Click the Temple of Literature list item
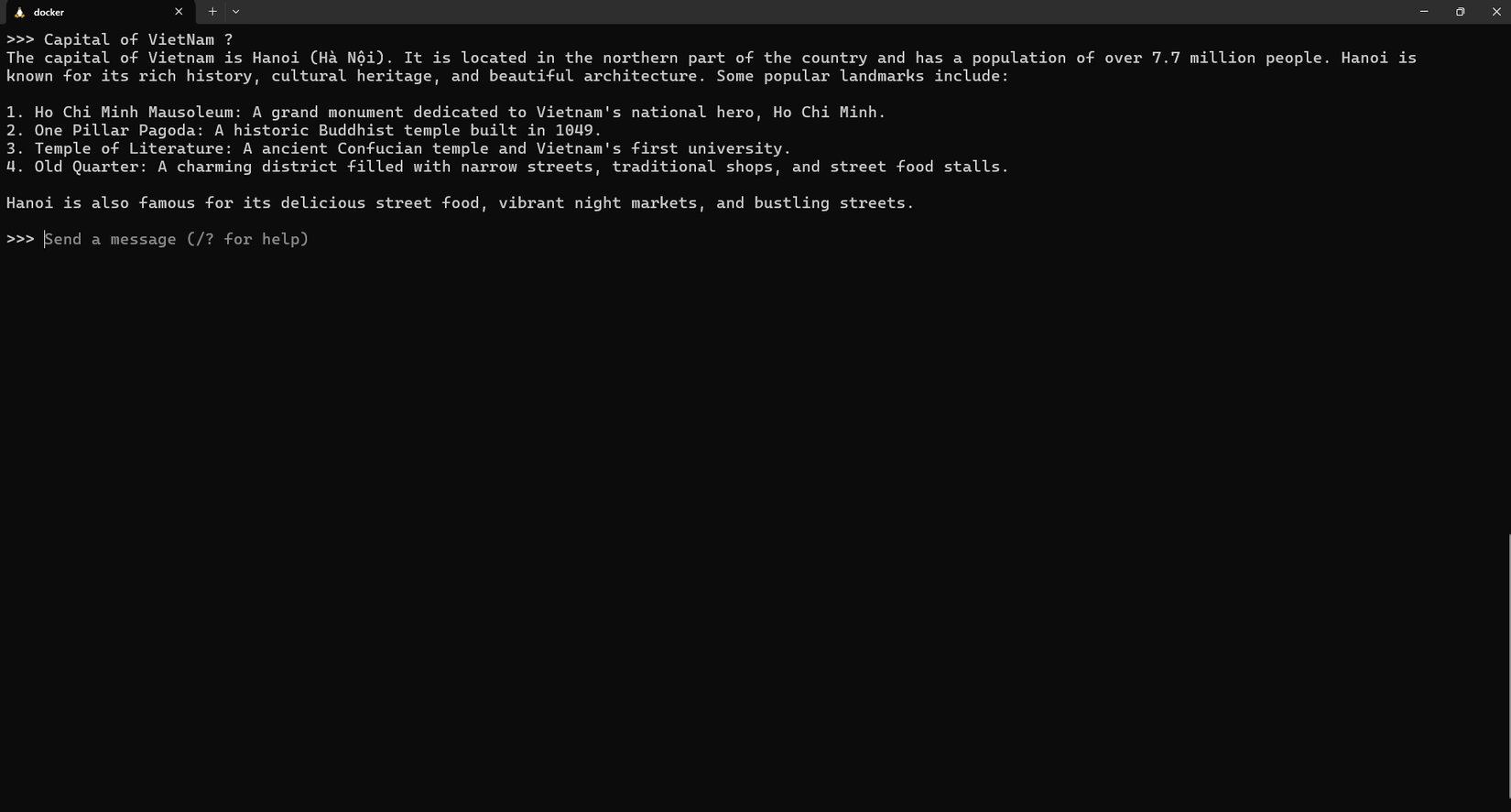This screenshot has height=812, width=1511. [397, 148]
